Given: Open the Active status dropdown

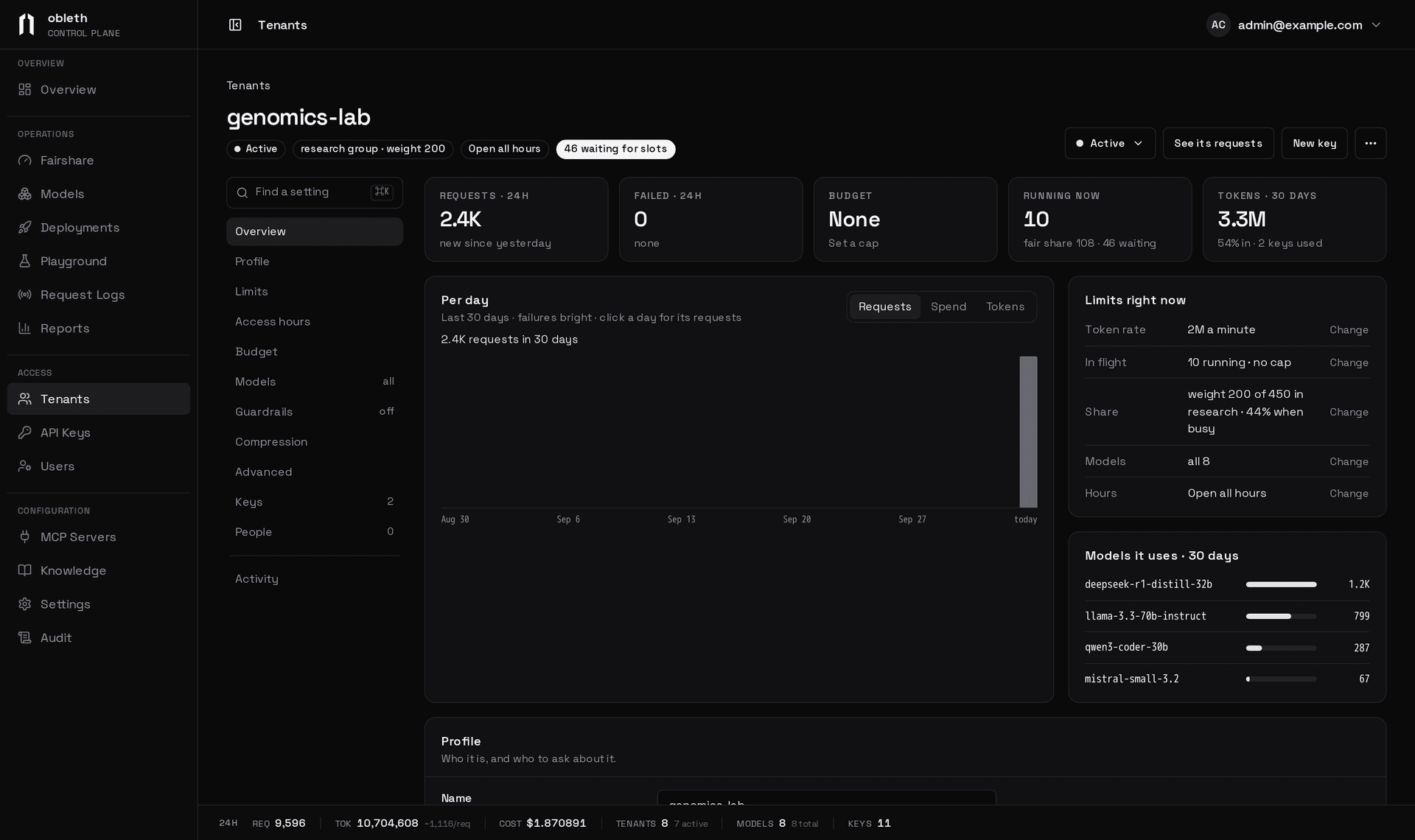Looking at the screenshot, I should pos(1109,143).
